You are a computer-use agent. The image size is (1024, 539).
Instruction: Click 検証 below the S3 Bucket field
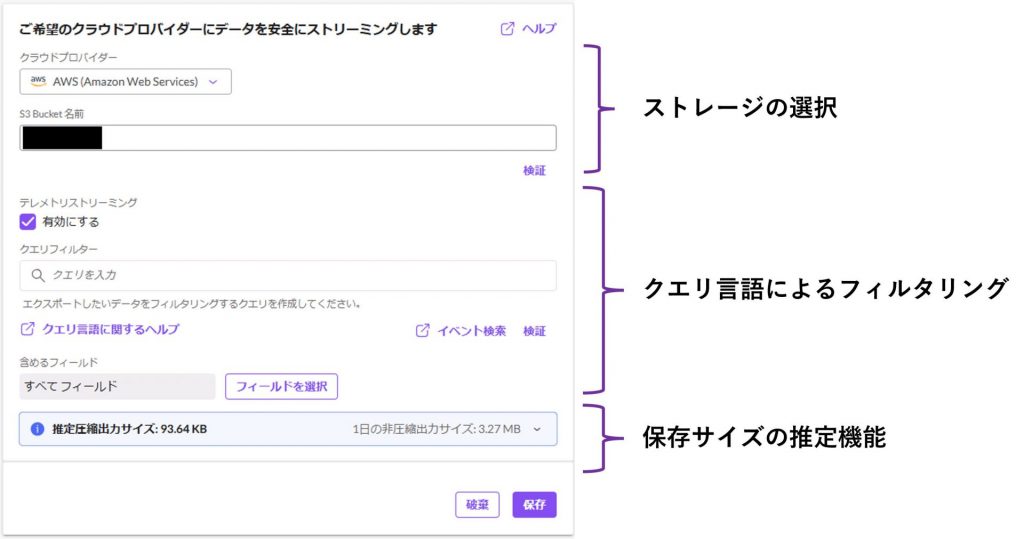[x=534, y=171]
